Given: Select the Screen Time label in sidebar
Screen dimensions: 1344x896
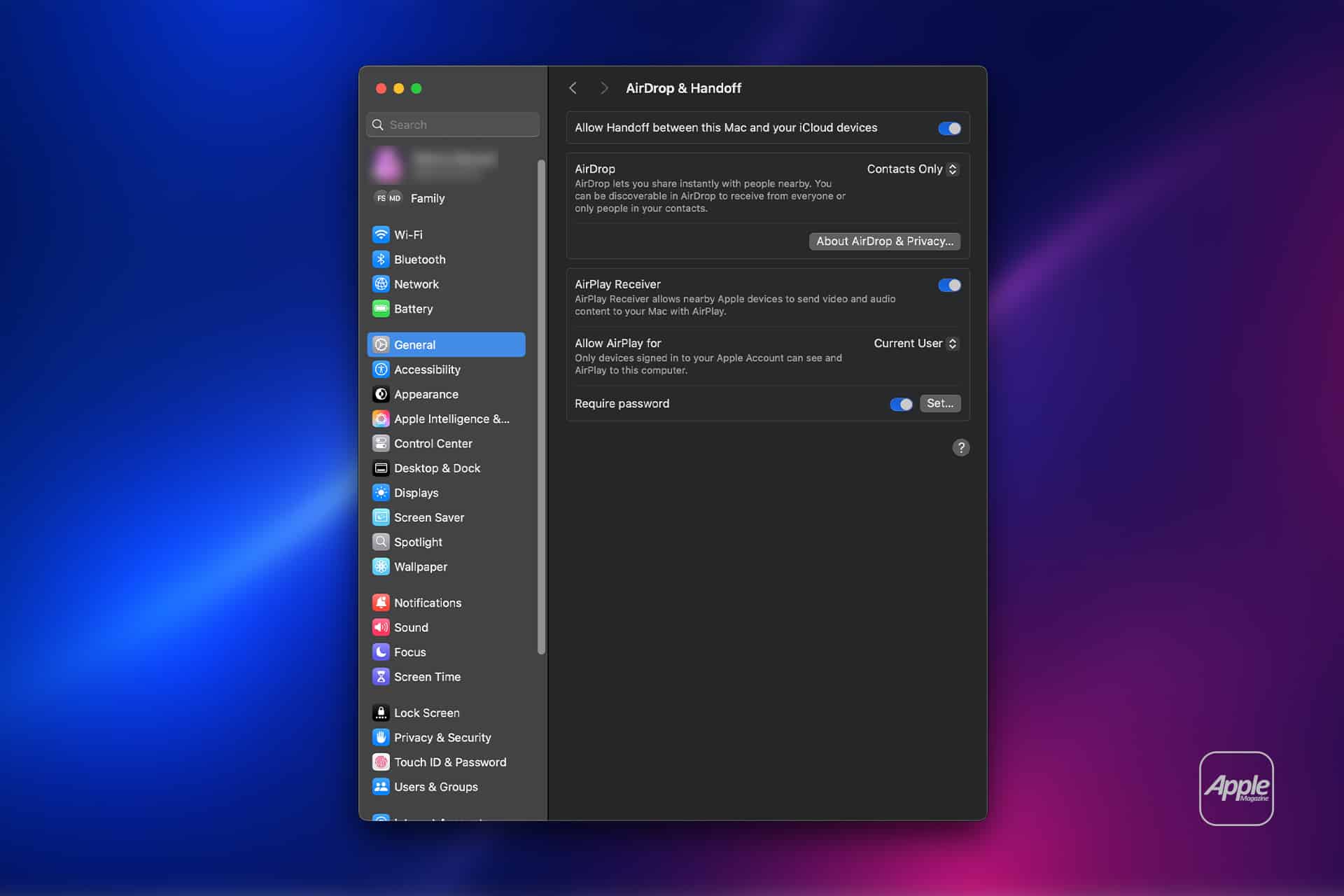Looking at the screenshot, I should [427, 677].
